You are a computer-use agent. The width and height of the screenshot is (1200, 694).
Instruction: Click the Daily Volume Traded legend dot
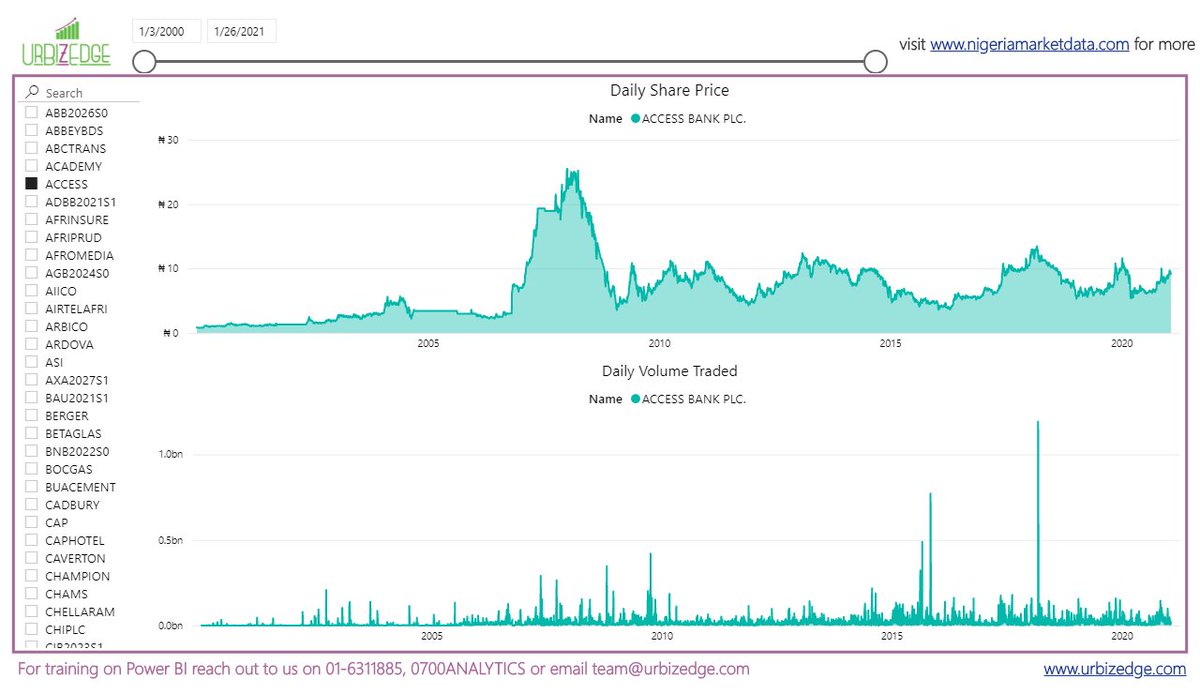(x=635, y=399)
